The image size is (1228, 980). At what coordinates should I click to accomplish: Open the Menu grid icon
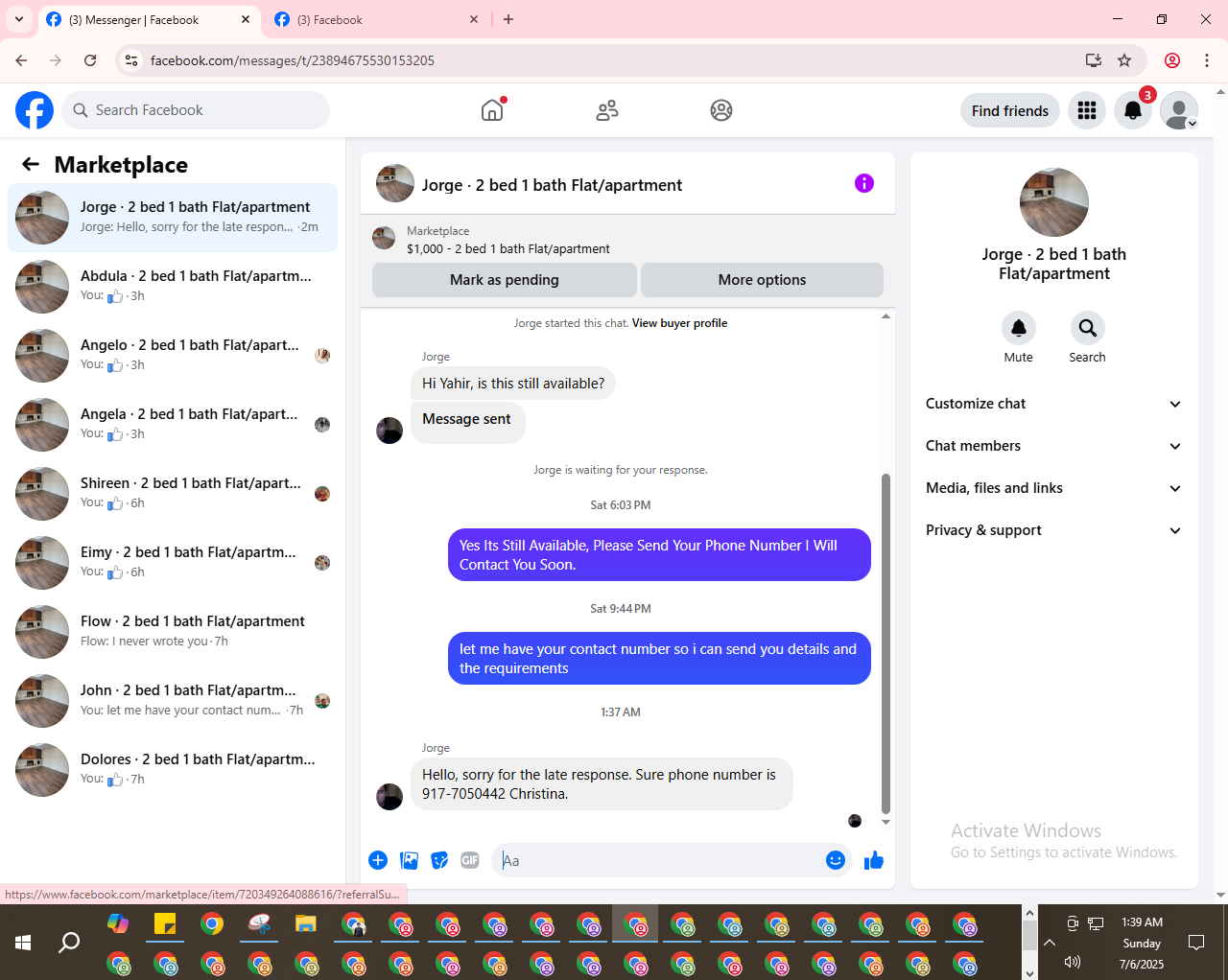tap(1087, 110)
